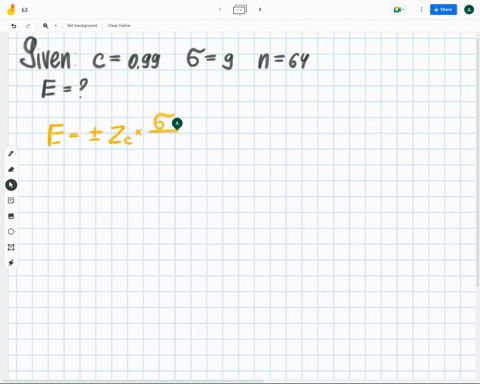Add a sticky note
Viewport: 480px width, 384px height.
[11, 200]
